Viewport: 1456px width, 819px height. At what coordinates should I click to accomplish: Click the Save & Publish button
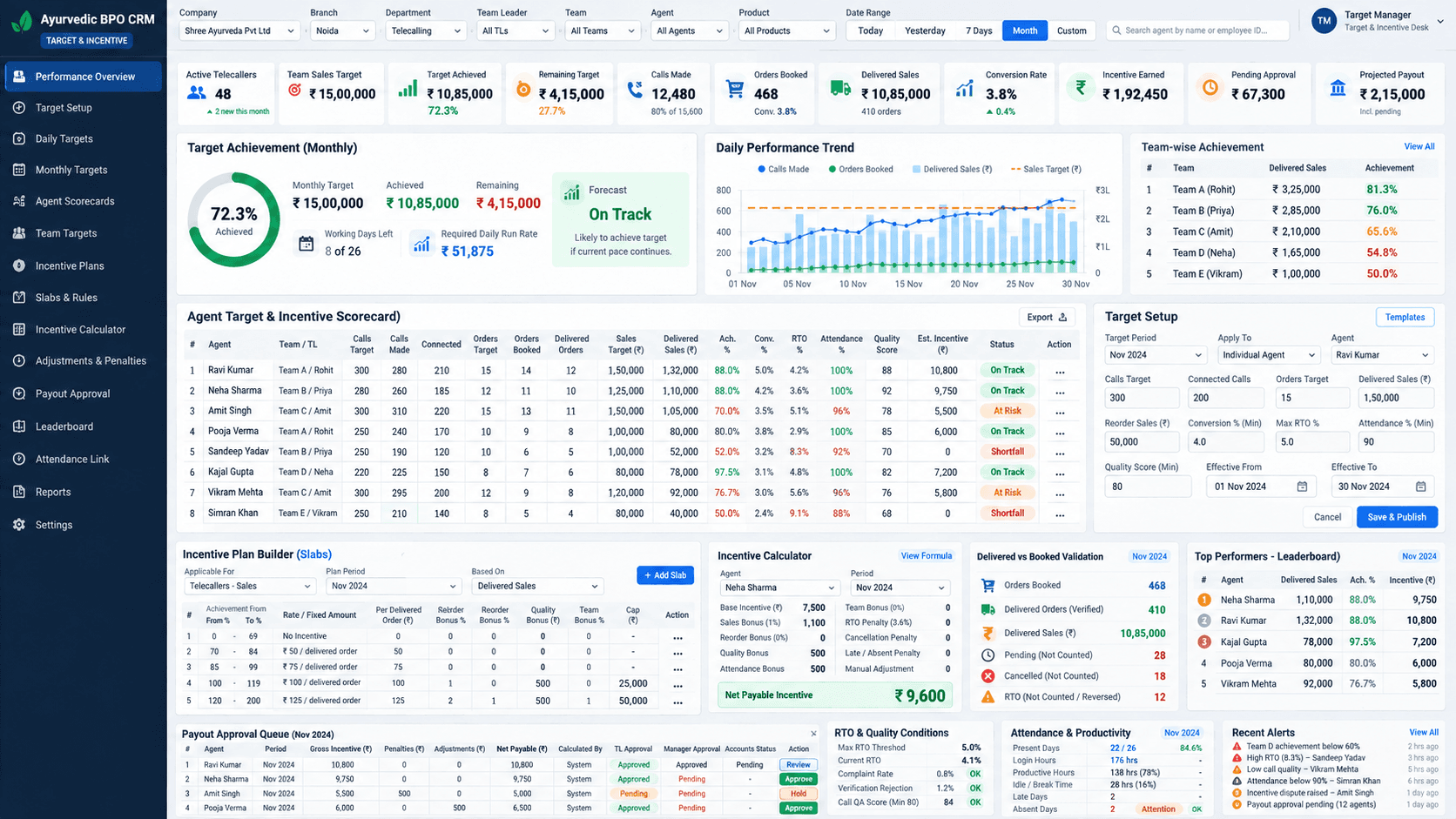point(1397,517)
